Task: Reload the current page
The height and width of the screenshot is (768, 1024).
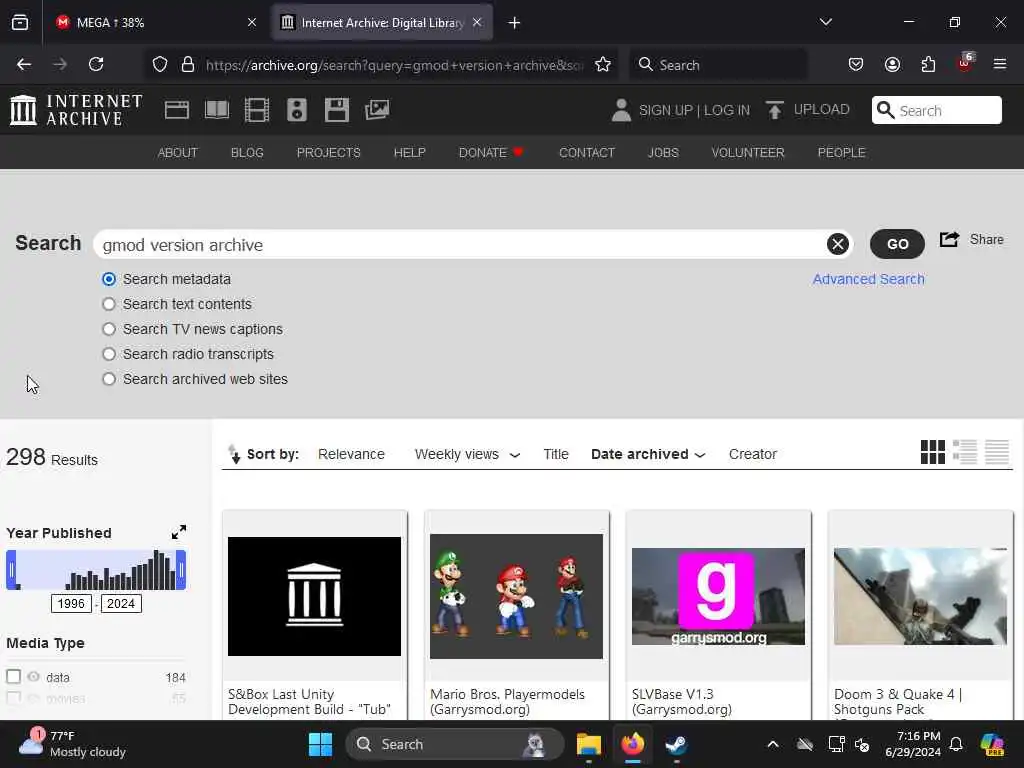Action: 96,64
